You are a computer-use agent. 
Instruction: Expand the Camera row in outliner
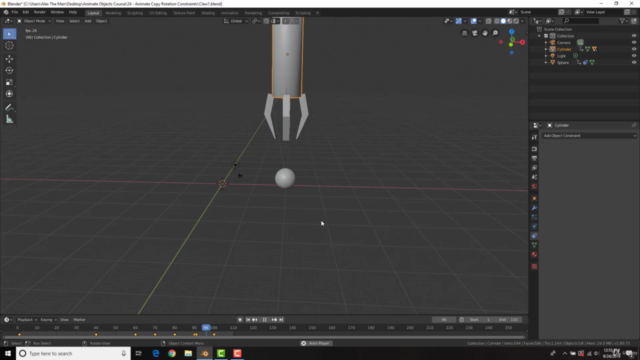(x=546, y=42)
